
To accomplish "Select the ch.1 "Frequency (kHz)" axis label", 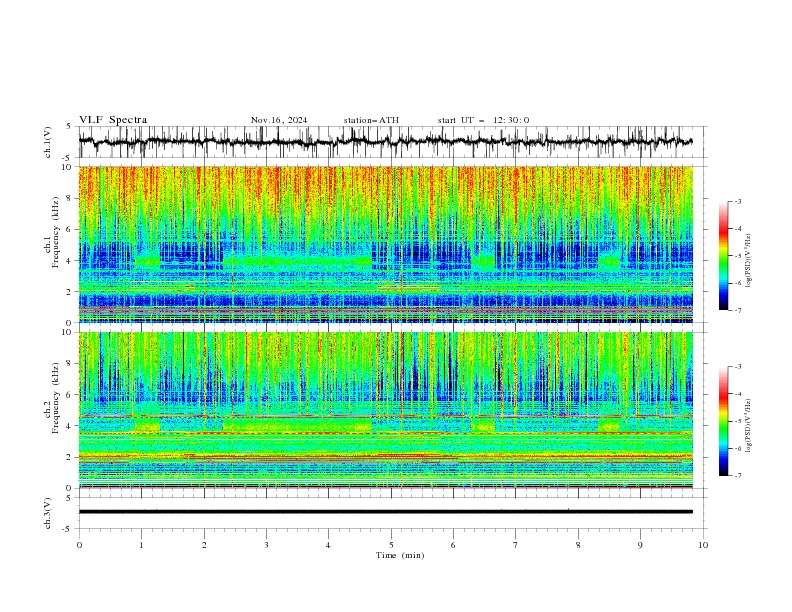I will [56, 232].
